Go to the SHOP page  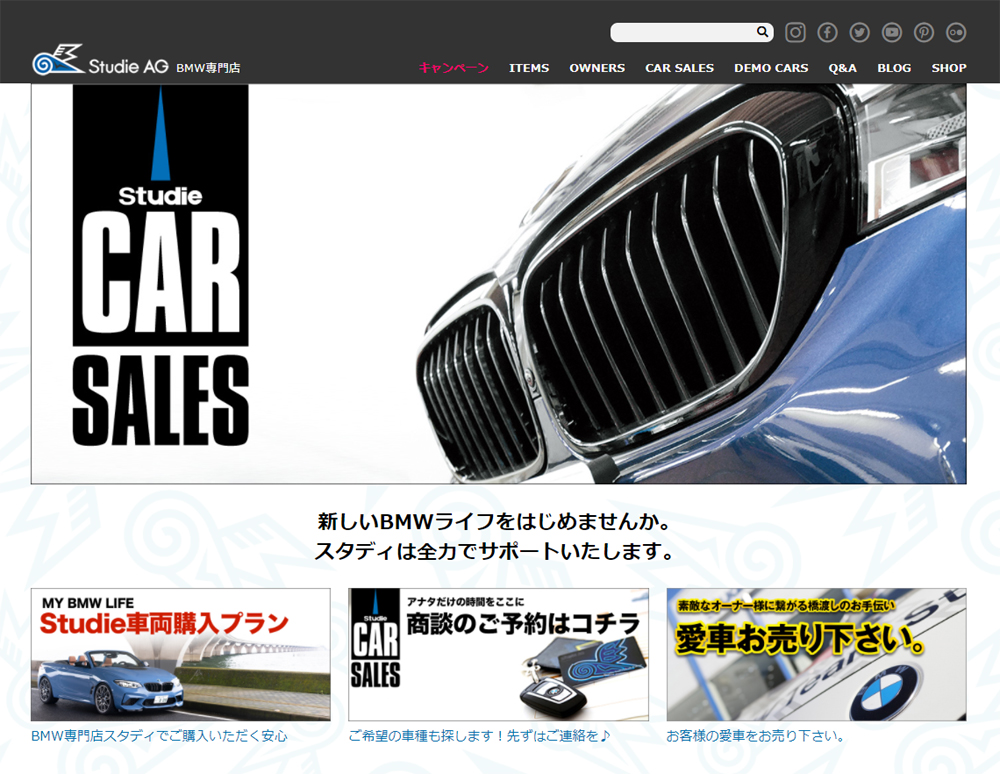(x=949, y=68)
